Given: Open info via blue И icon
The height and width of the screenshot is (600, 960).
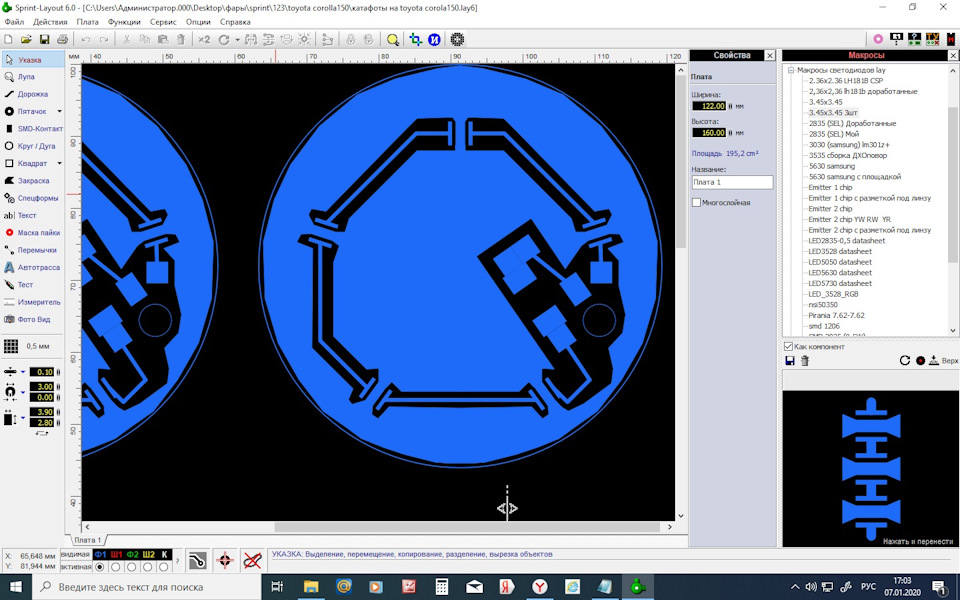Looking at the screenshot, I should point(434,39).
